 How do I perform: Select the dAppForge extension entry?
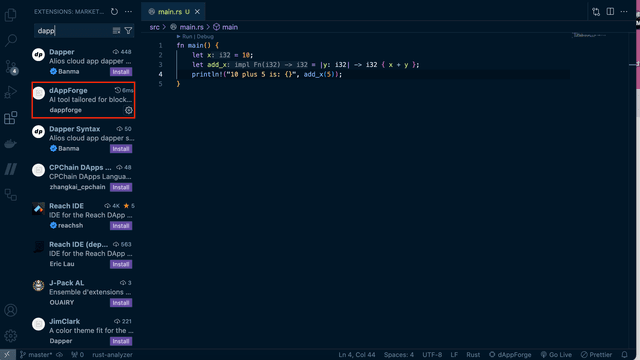[83, 100]
